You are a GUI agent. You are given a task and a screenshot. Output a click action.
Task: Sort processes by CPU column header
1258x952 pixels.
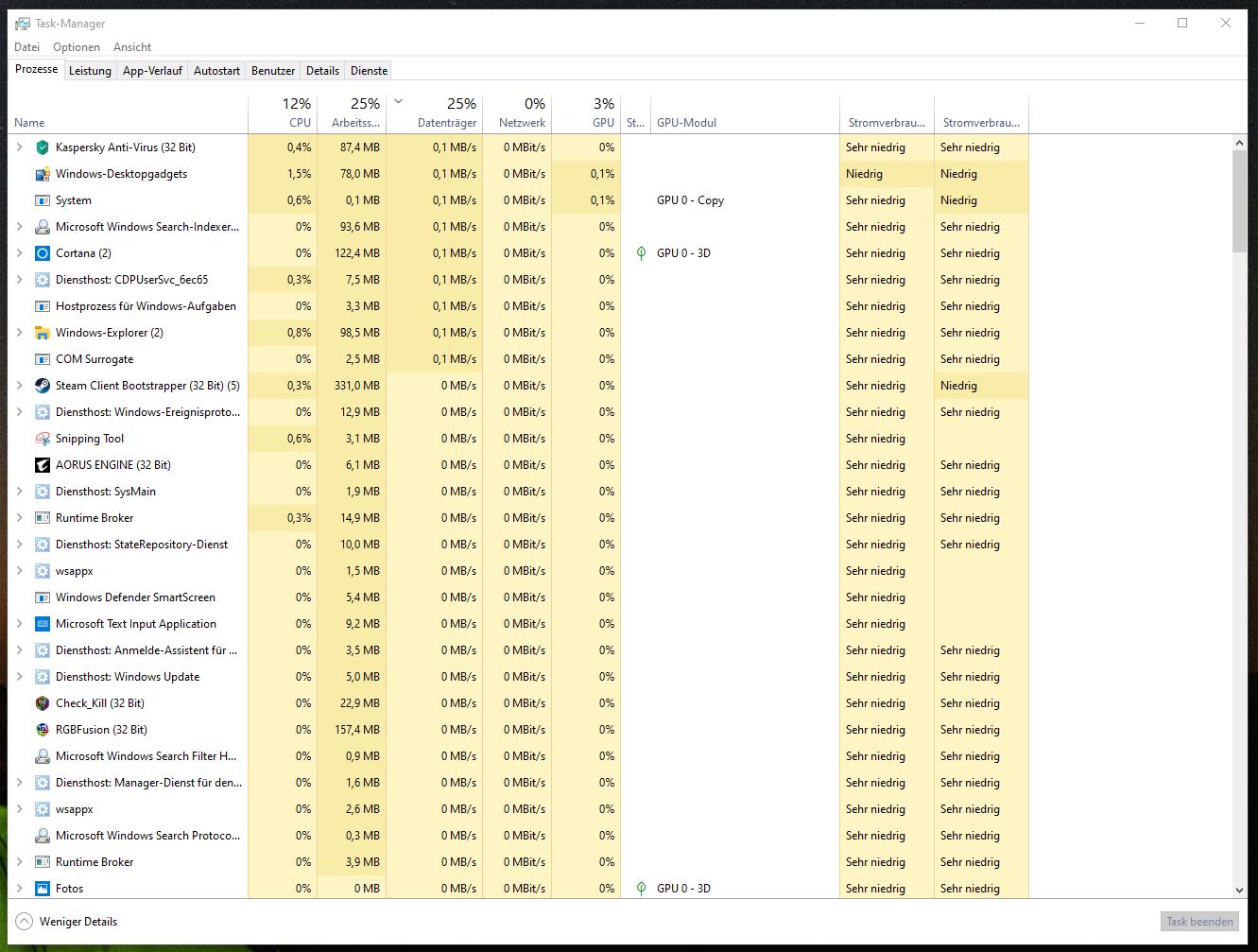tap(283, 113)
